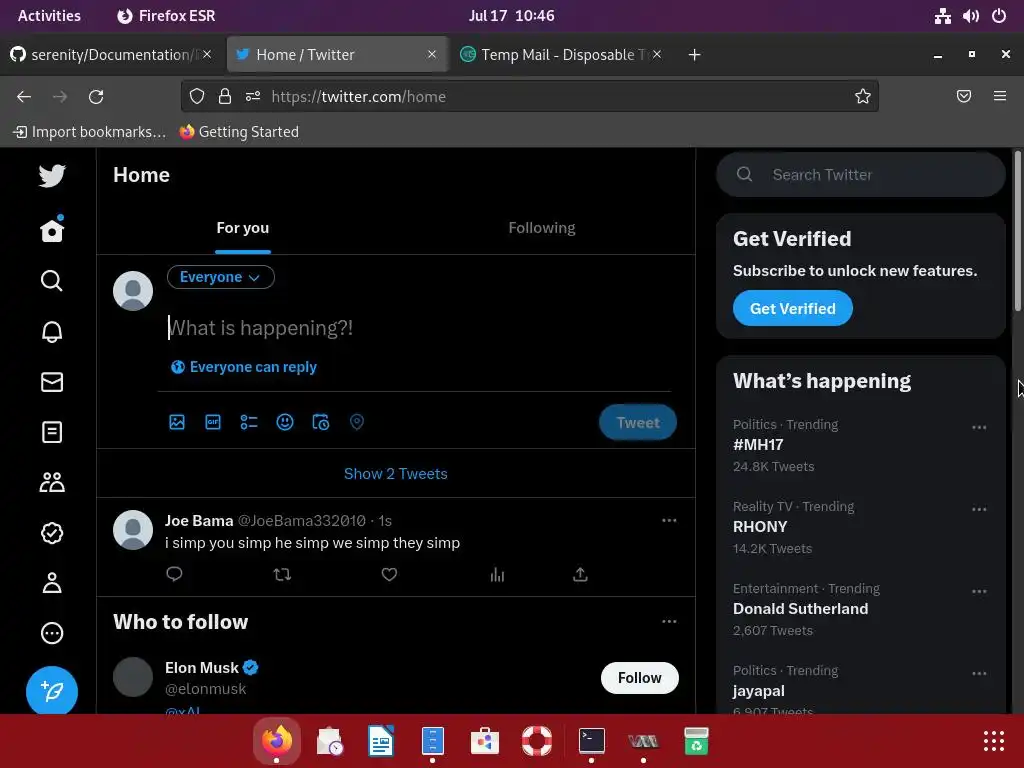
Task: Open Joe Bama's profile name
Action: click(199, 520)
